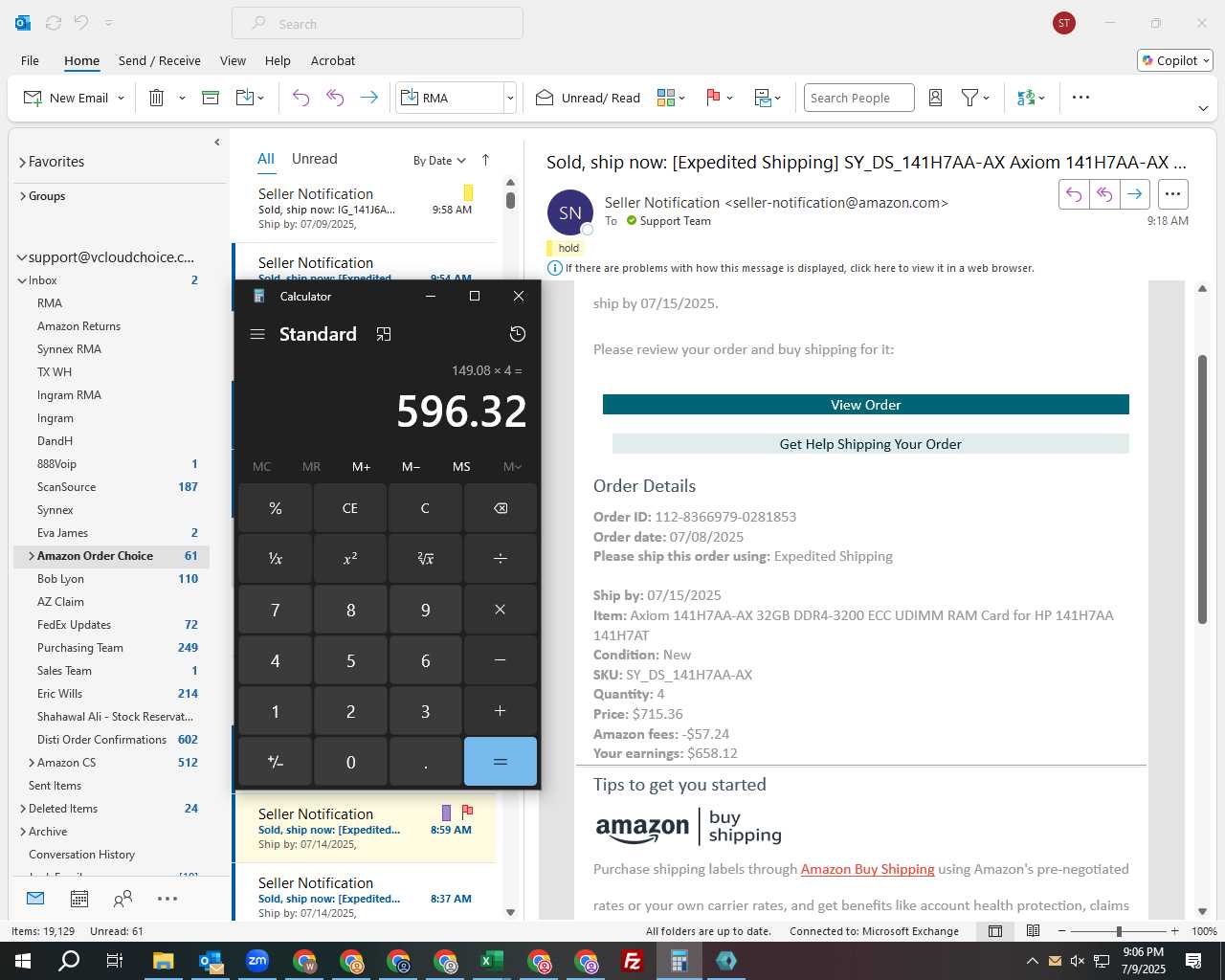Click the reading pane vertical scrollbar
The height and width of the screenshot is (980, 1225).
pyautogui.click(x=1203, y=490)
